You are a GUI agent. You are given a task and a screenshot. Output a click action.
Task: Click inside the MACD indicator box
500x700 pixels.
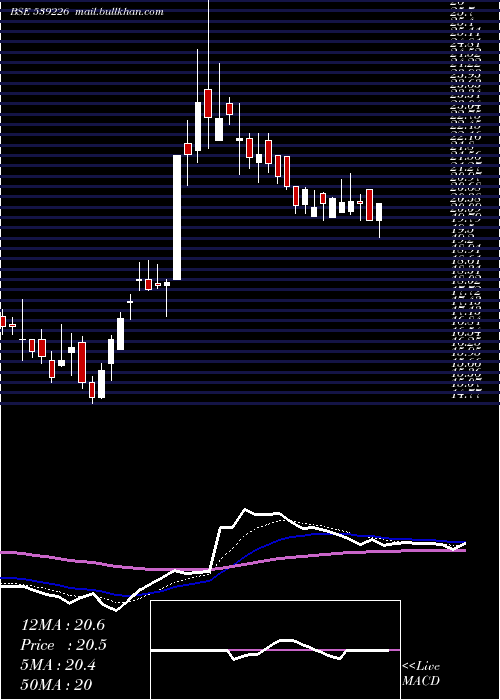point(275,650)
